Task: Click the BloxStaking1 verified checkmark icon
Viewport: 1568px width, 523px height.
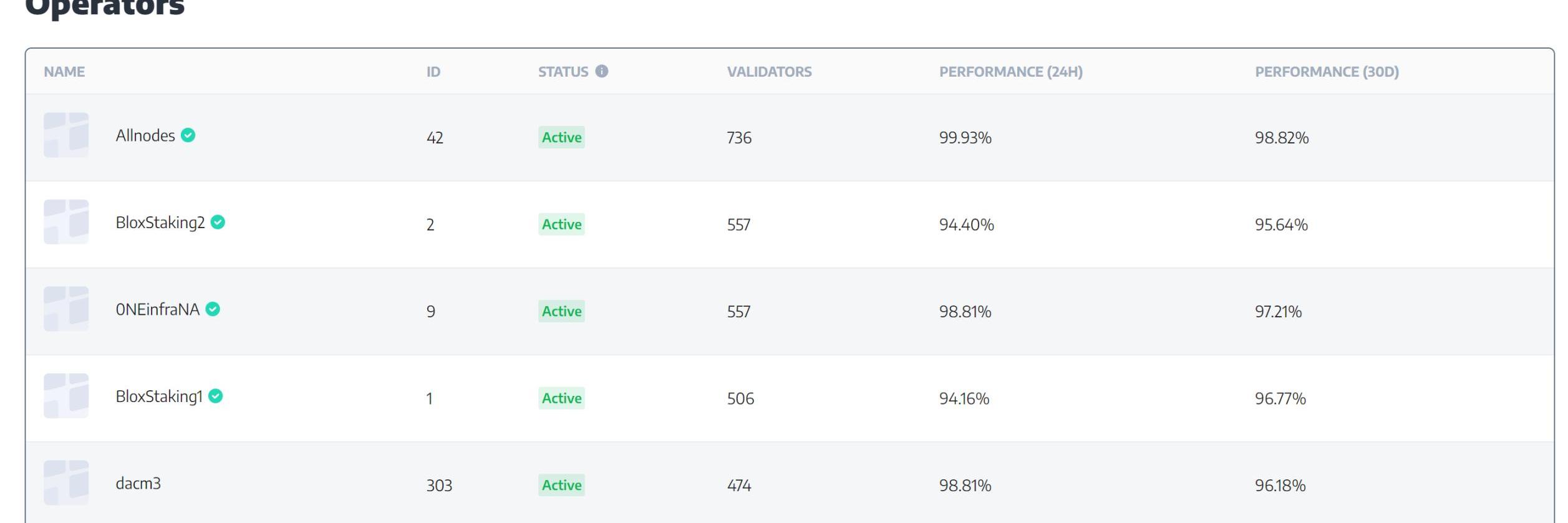Action: pos(215,396)
